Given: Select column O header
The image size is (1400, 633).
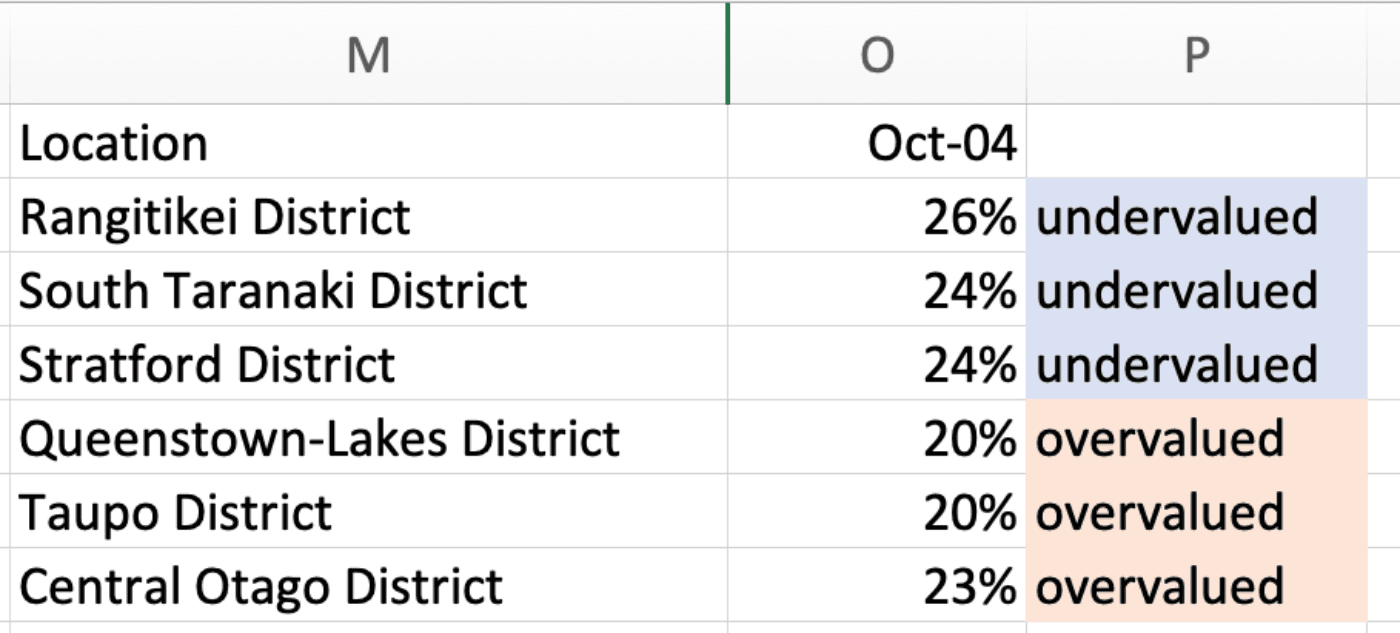Looking at the screenshot, I should [877, 56].
